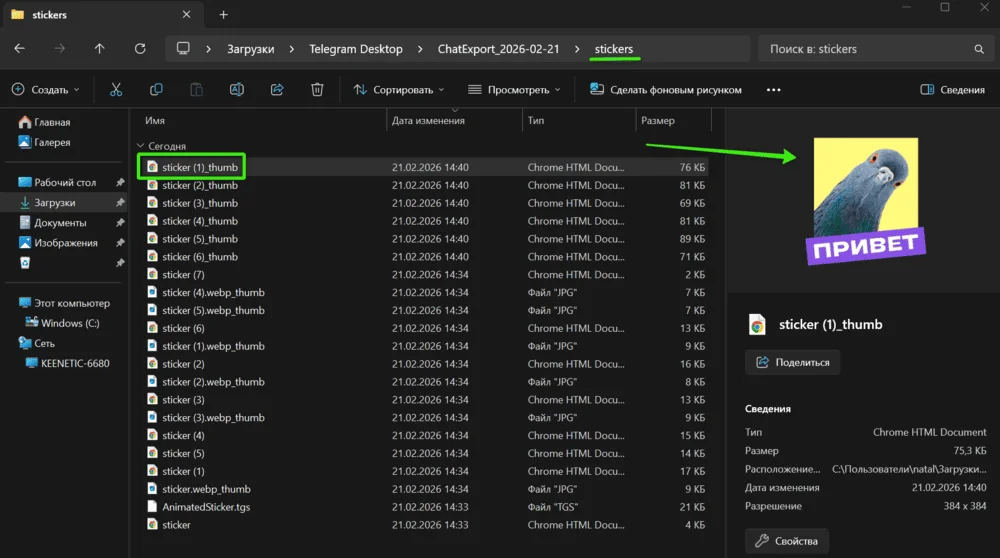Click the Свойства button
1000x558 pixels.
pos(787,541)
